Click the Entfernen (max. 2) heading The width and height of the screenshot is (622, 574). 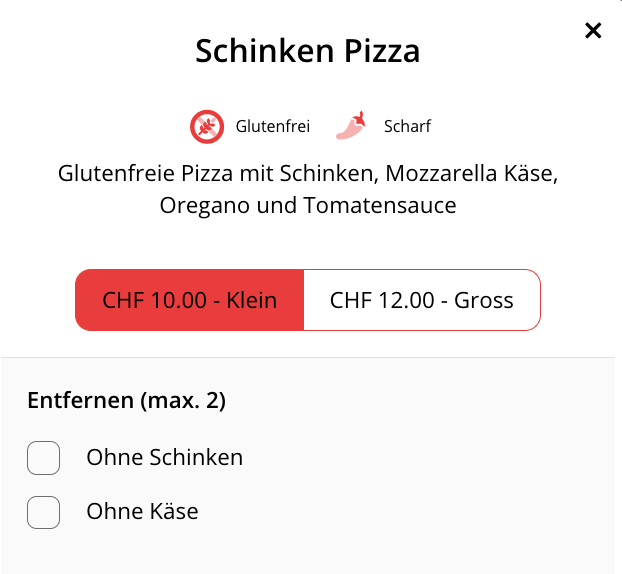pyautogui.click(x=127, y=400)
